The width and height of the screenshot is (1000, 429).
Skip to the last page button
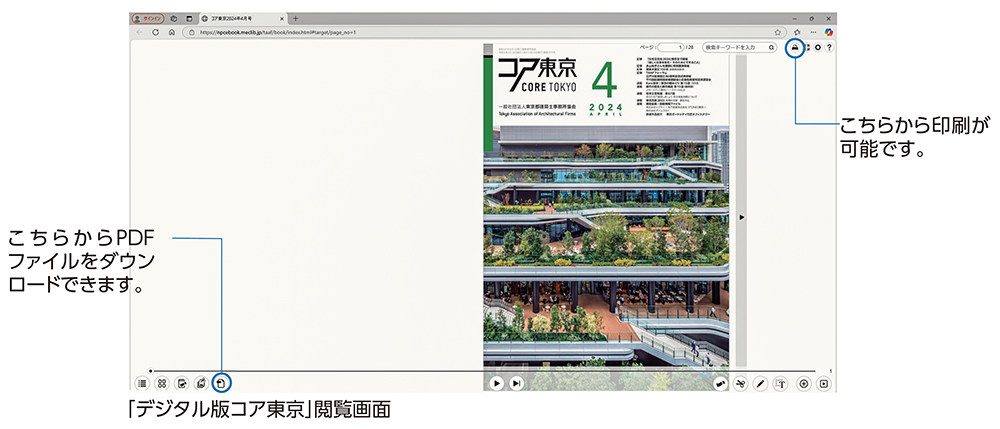[x=517, y=382]
